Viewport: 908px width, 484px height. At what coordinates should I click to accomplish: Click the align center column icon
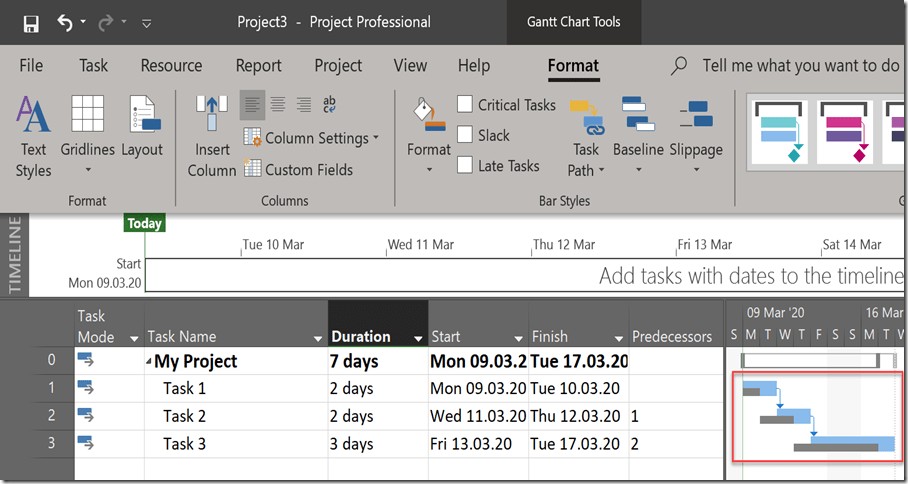coord(277,105)
